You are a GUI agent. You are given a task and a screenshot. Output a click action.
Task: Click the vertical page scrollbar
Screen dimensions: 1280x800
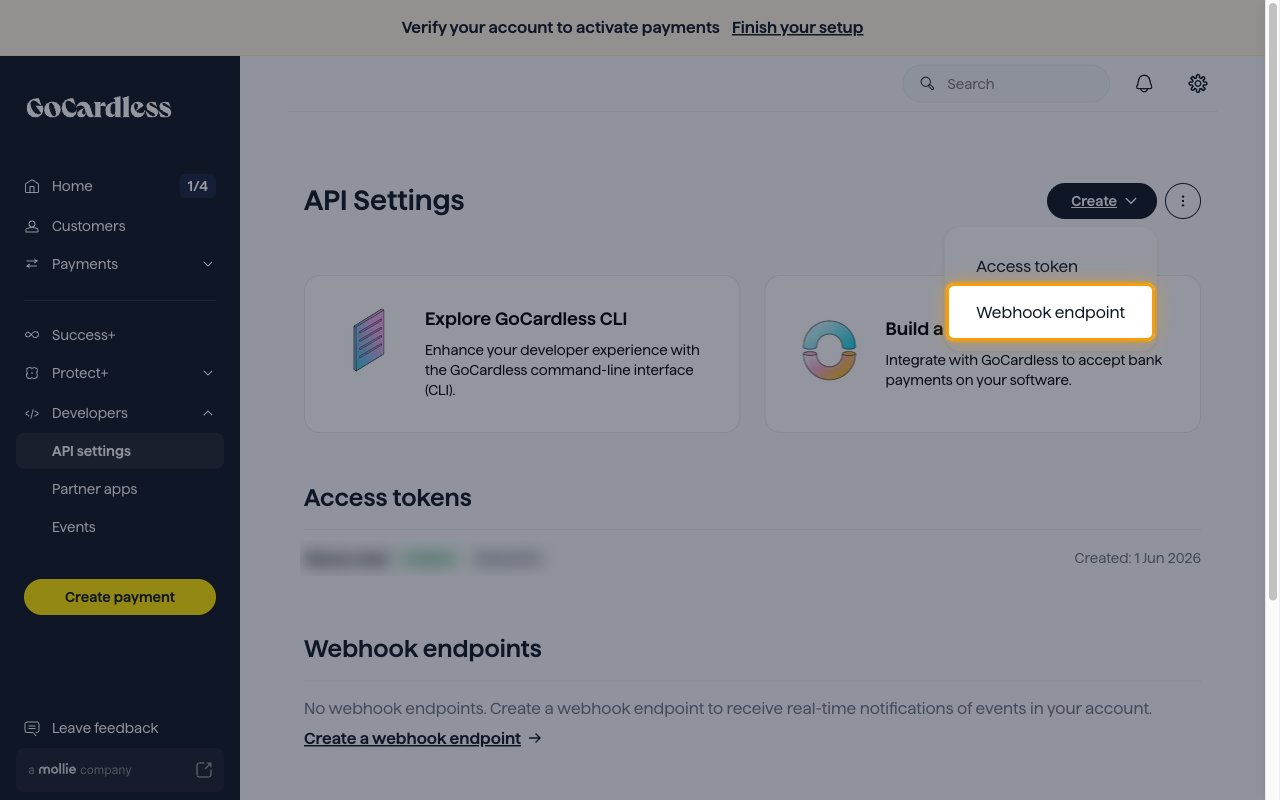pos(1273,300)
